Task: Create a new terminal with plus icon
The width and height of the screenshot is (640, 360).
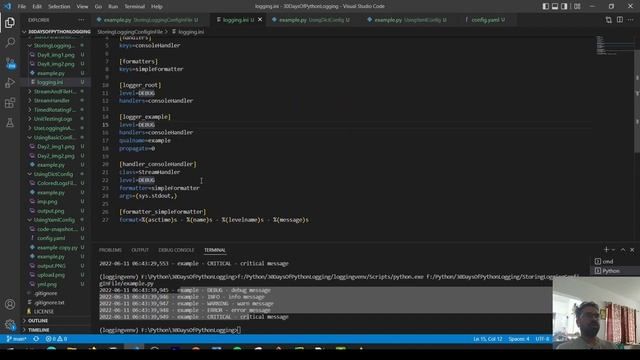Action: 606,249
